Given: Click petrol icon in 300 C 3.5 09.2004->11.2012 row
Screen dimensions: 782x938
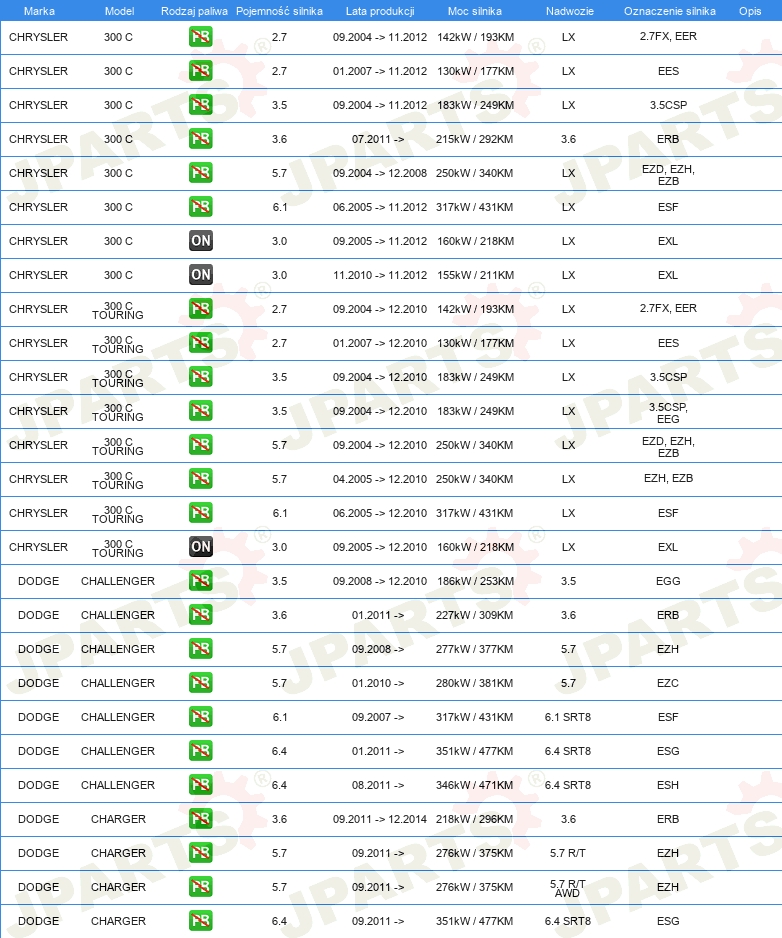Looking at the screenshot, I should (x=200, y=105).
